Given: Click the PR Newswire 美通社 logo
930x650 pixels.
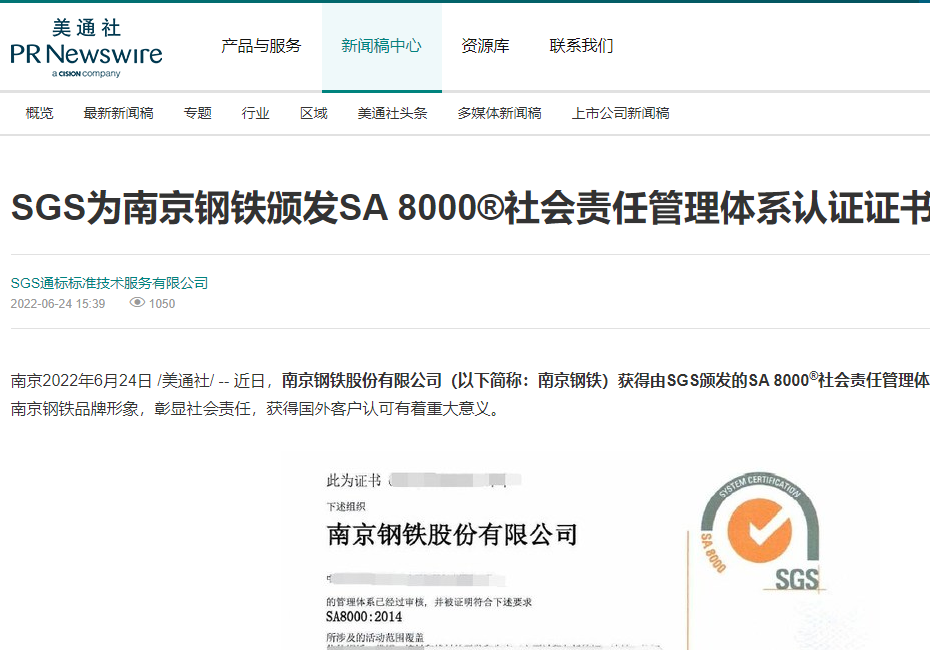Looking at the screenshot, I should coord(86,45).
